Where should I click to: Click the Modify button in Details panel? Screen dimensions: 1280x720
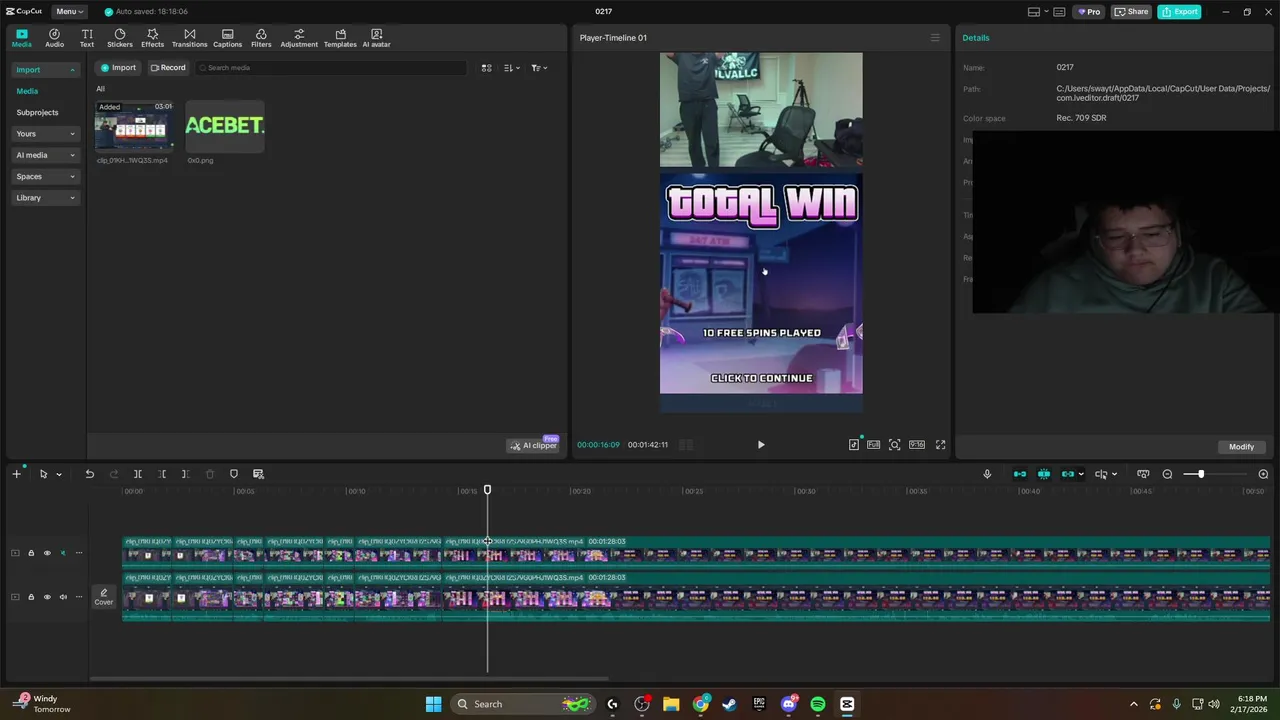[1241, 446]
